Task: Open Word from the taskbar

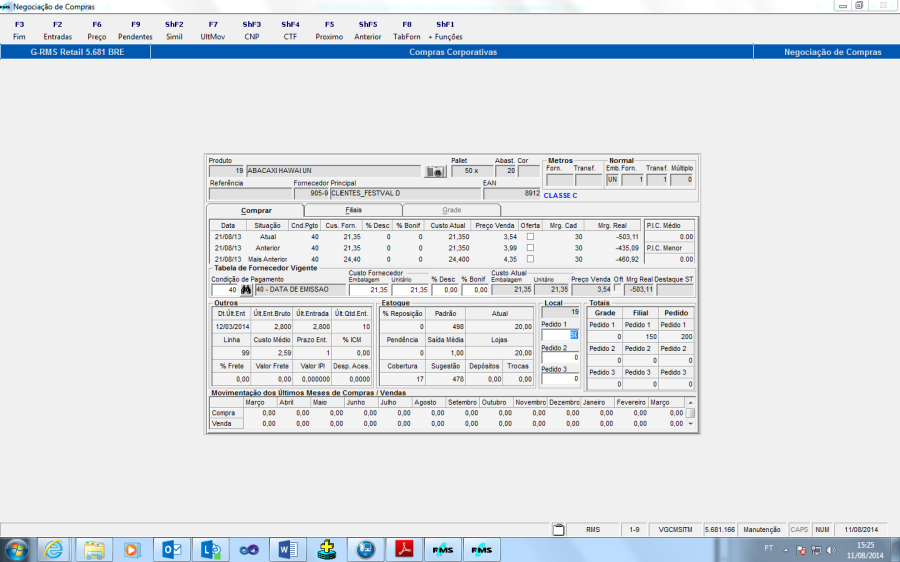Action: coord(287,550)
